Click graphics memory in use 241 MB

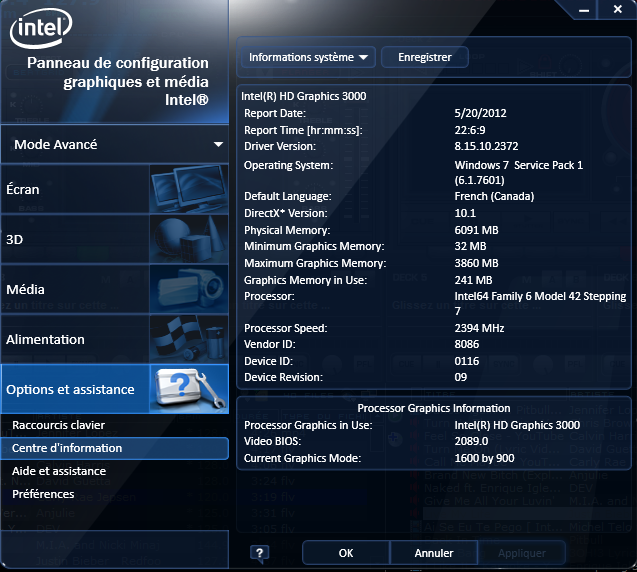(473, 280)
